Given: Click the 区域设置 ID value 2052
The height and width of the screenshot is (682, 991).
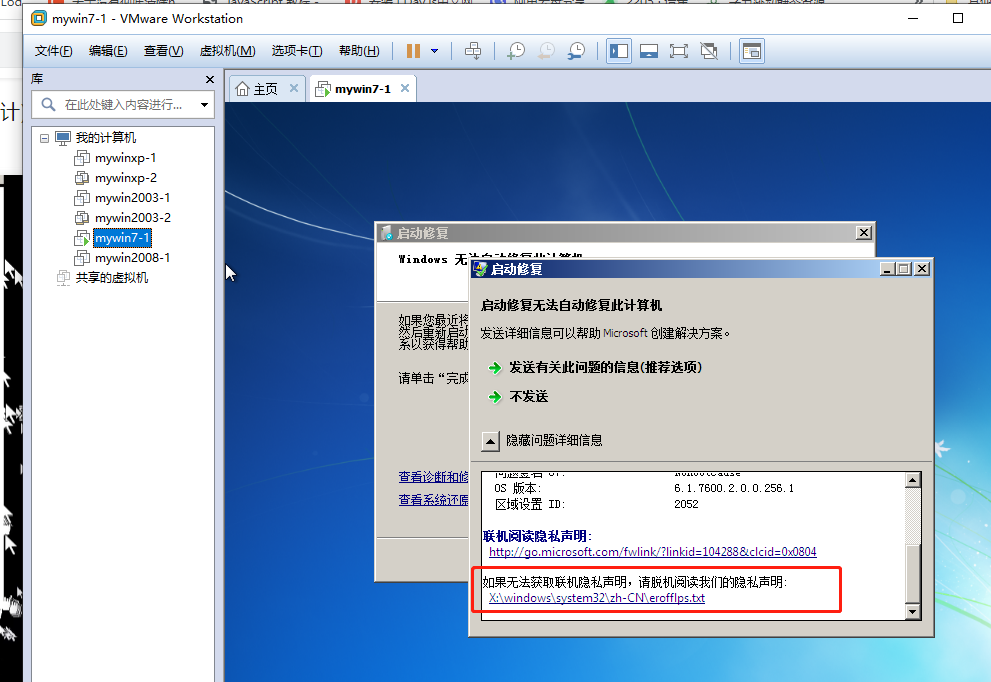Looking at the screenshot, I should click(x=686, y=504).
